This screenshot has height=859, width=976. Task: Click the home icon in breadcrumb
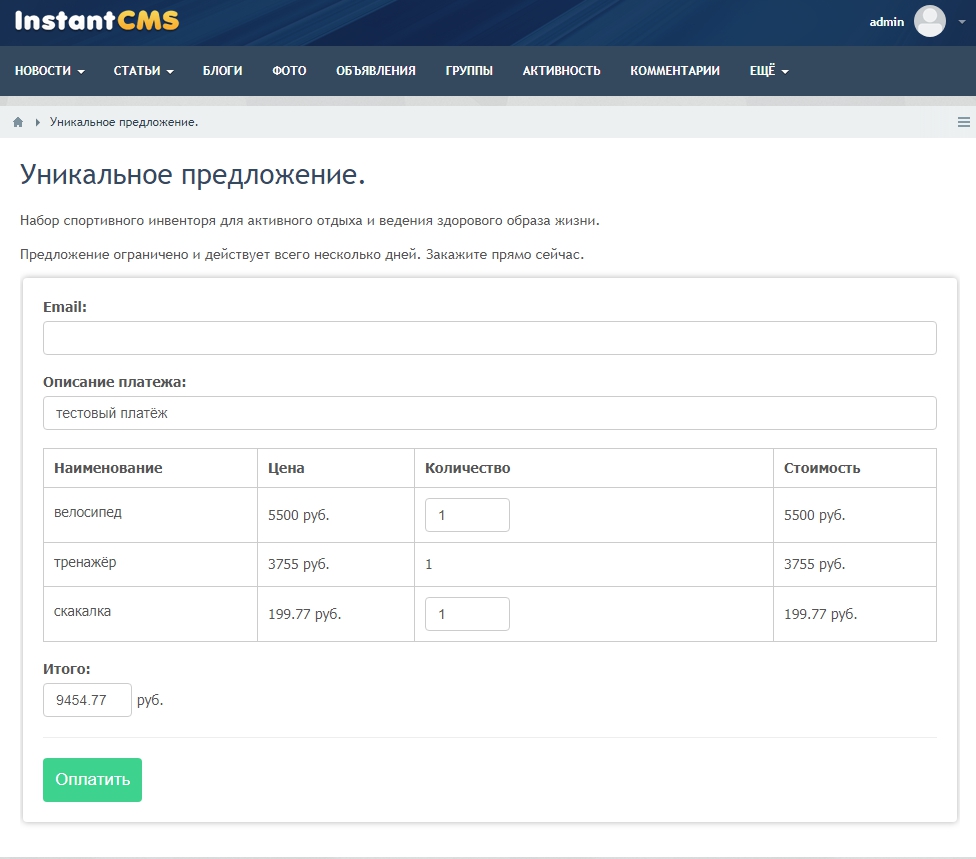[x=18, y=122]
